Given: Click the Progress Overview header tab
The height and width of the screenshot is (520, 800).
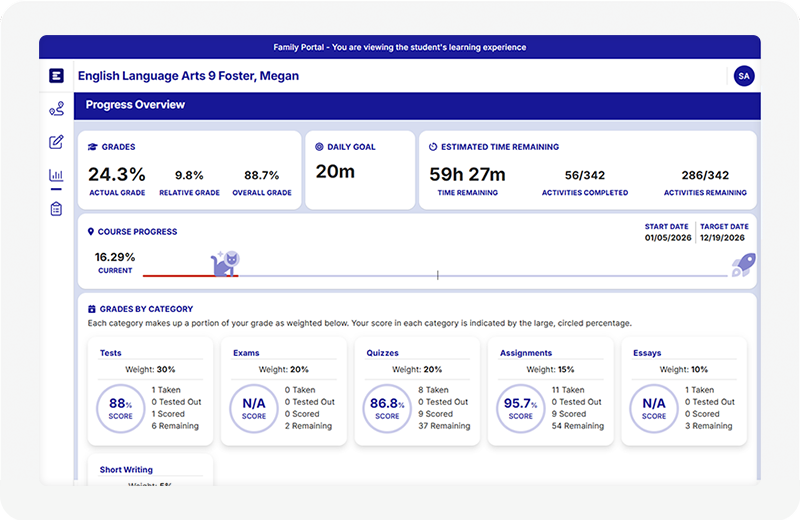Looking at the screenshot, I should 135,105.
